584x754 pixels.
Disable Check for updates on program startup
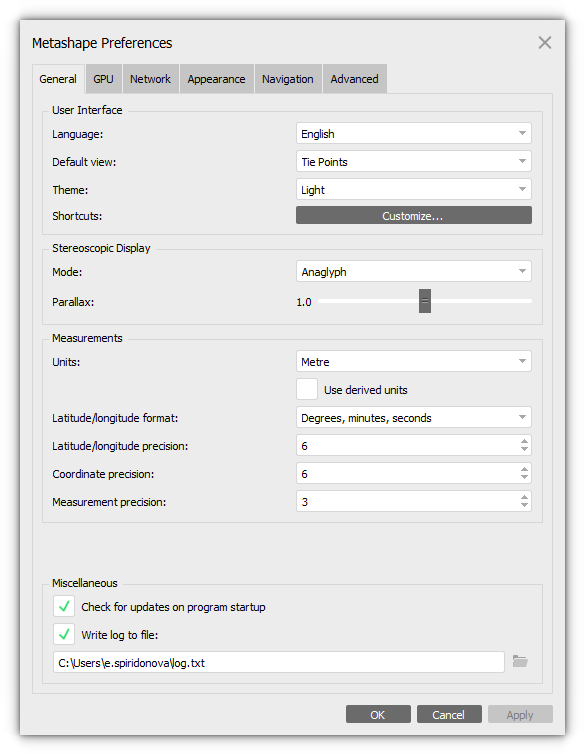point(64,606)
